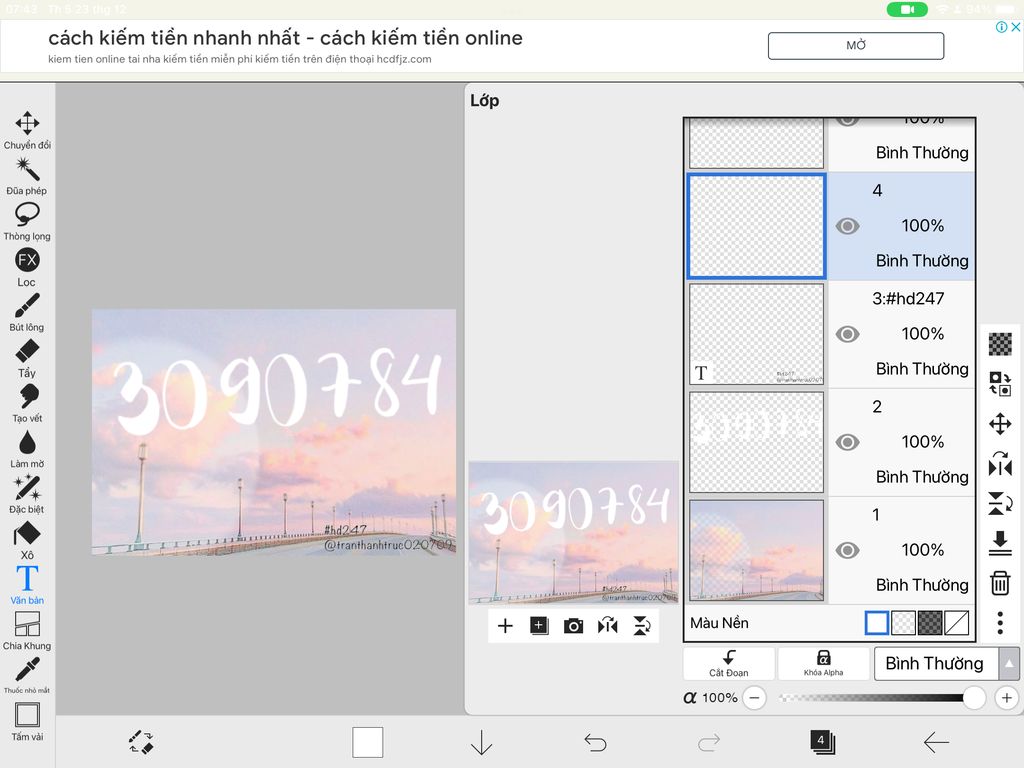
Task: Select the Thòng lọng lasso tool
Action: coord(27,221)
